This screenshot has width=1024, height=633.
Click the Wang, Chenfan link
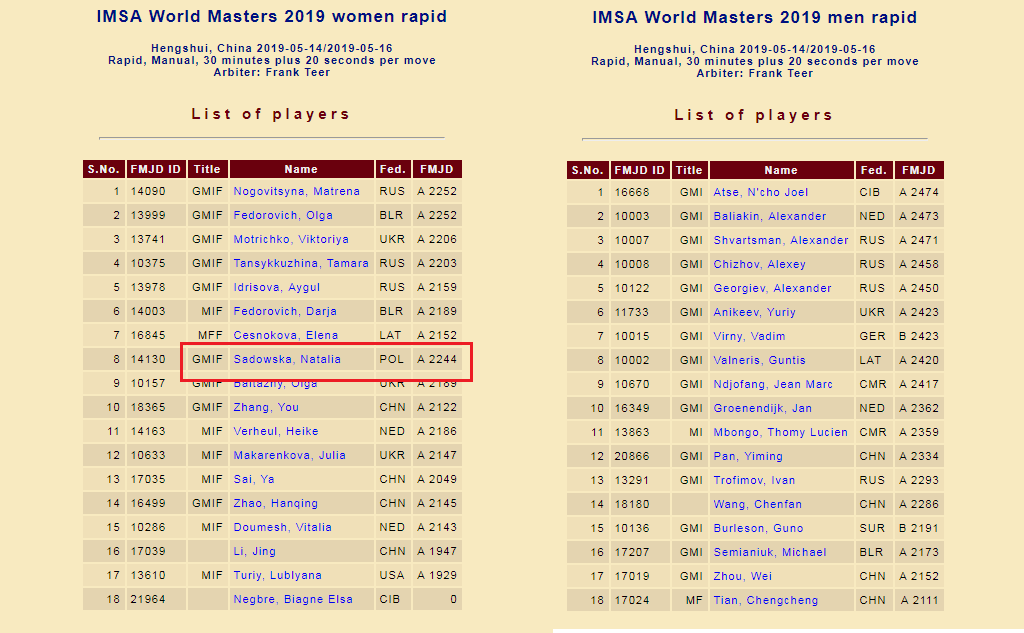coord(758,504)
